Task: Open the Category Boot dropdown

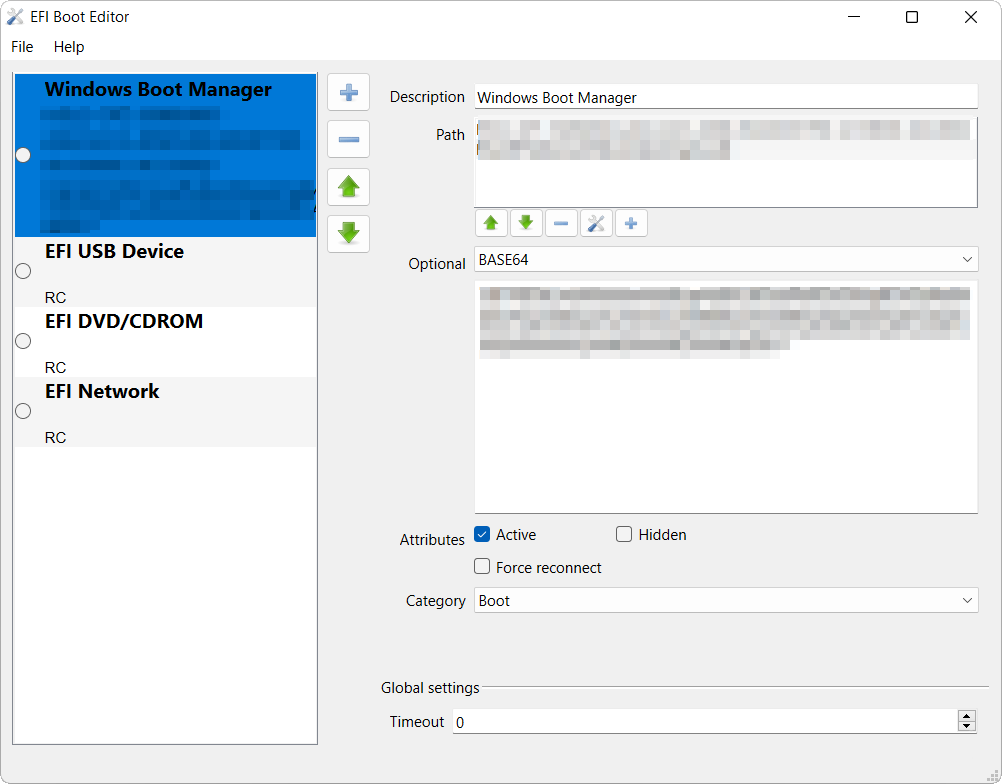Action: 726,601
